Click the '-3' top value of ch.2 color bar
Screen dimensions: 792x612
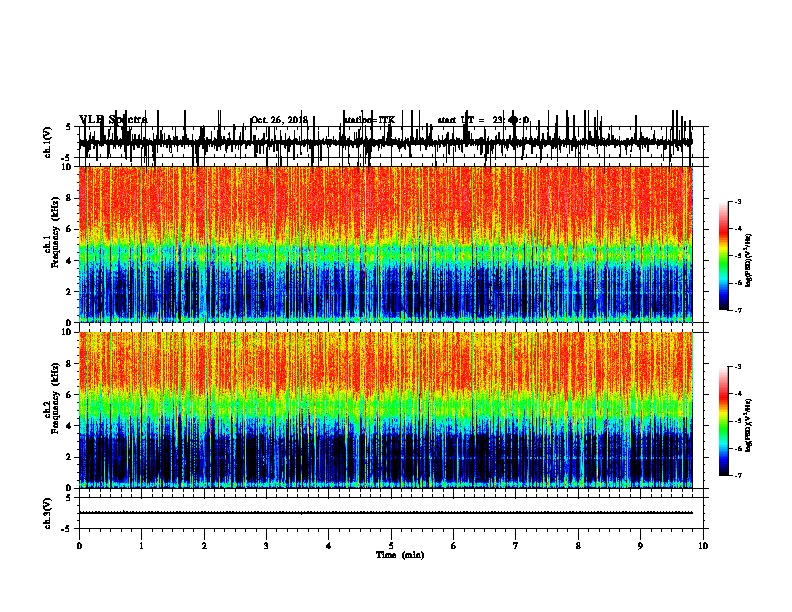pos(737,367)
